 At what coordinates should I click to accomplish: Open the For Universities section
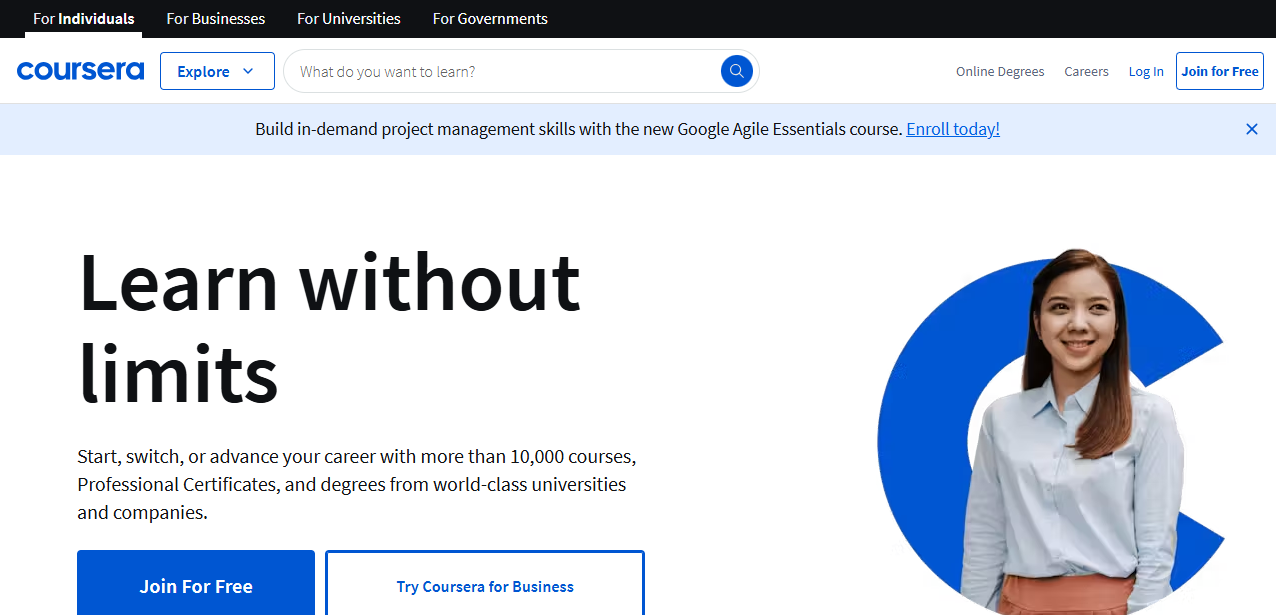(348, 18)
